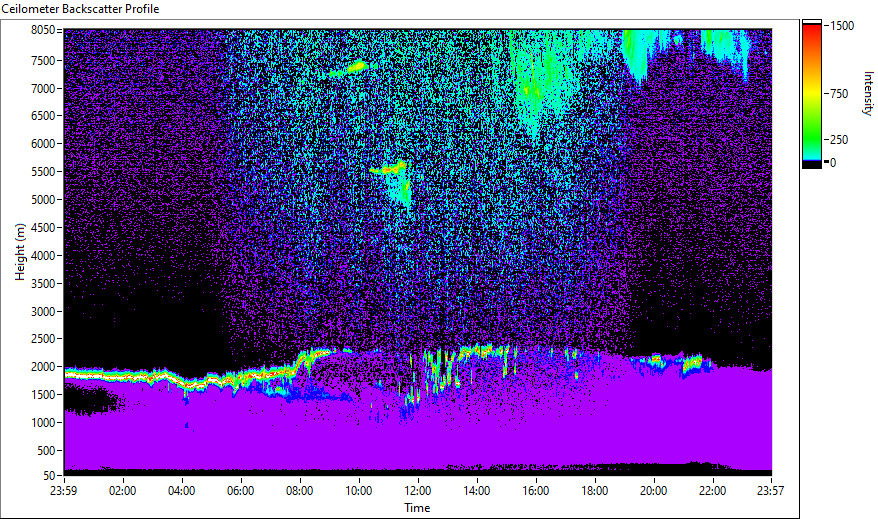
Task: Click the 4000 height tick label
Action: (43, 256)
